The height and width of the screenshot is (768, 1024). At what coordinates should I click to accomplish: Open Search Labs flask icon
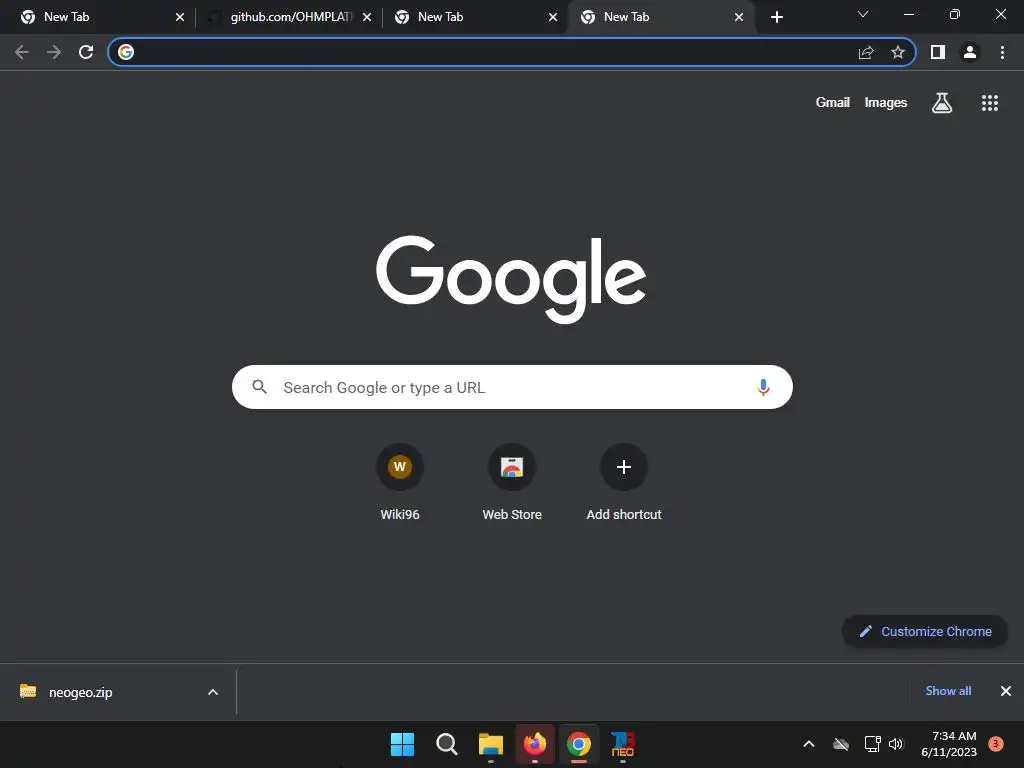pos(942,103)
